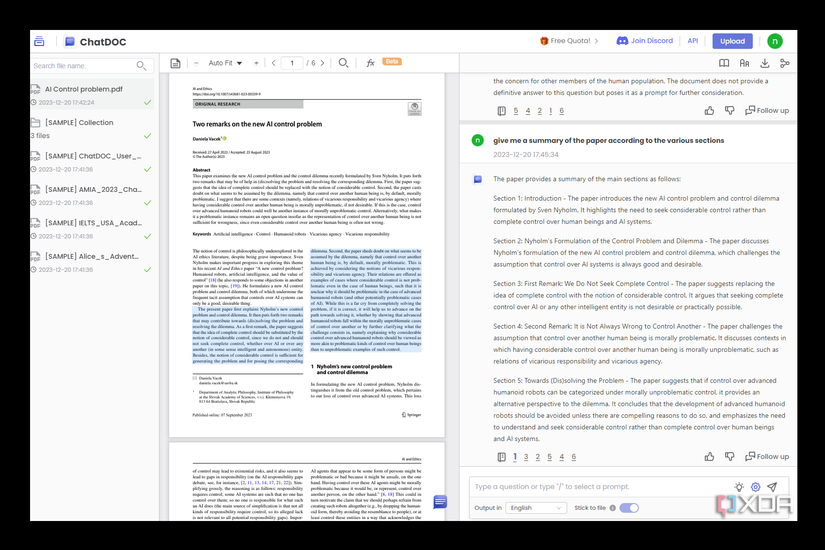Image resolution: width=825 pixels, height=550 pixels.
Task: Zoom in with the plus icon
Action: (256, 63)
